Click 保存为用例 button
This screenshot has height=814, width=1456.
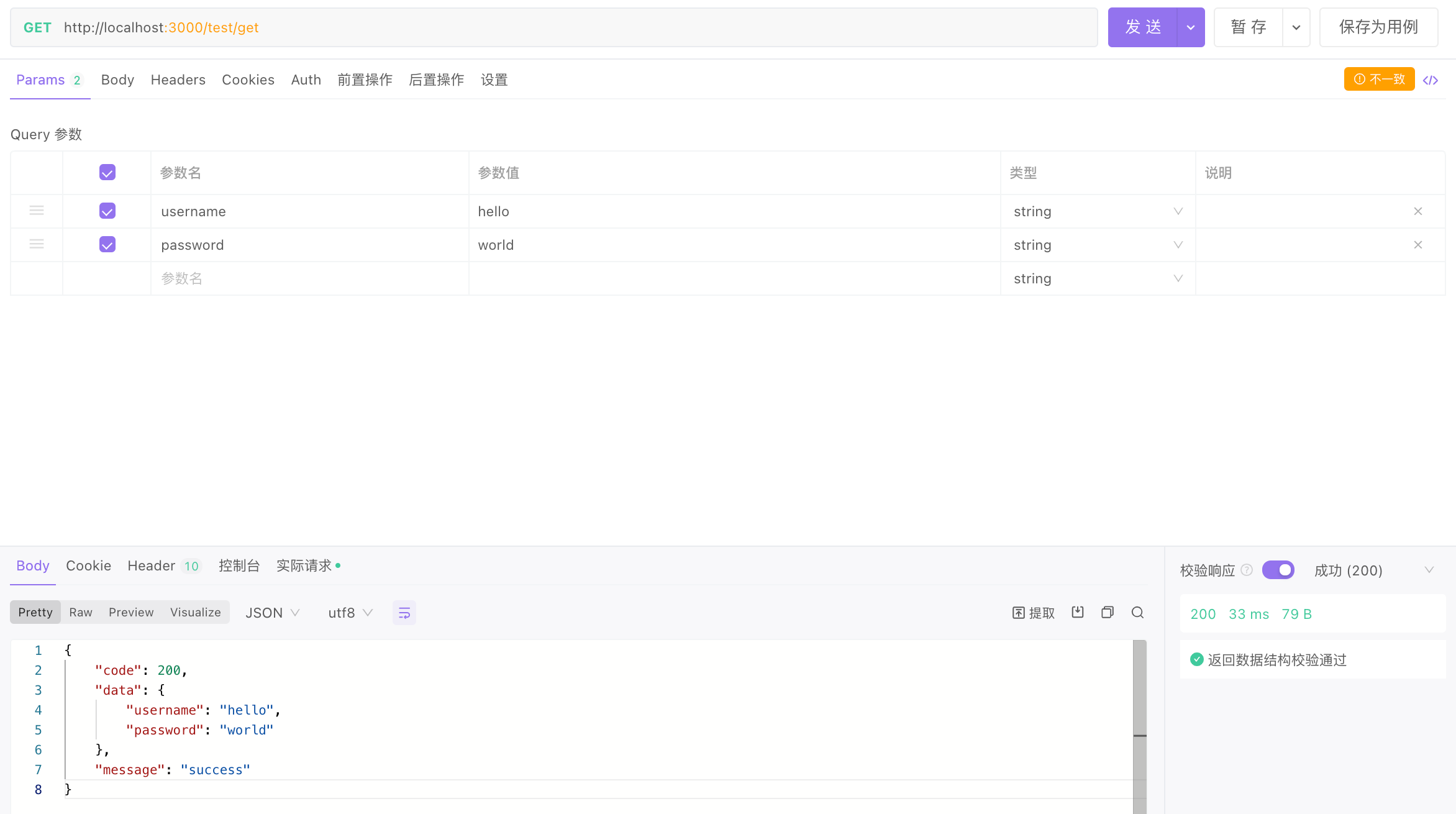coord(1378,27)
